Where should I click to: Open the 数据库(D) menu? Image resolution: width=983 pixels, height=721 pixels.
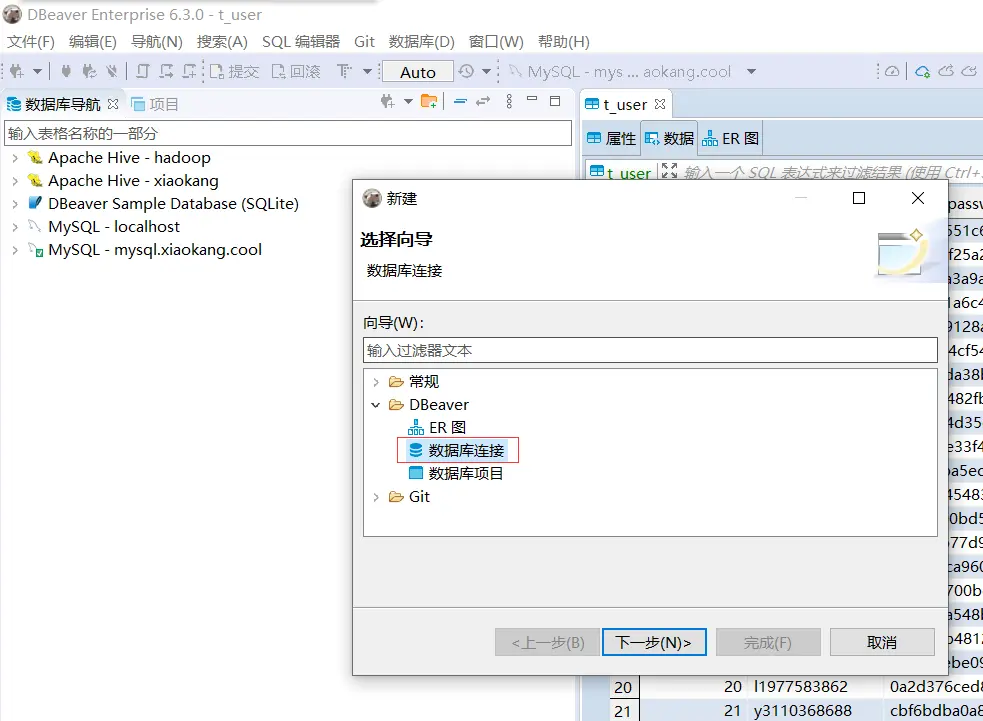[x=421, y=41]
